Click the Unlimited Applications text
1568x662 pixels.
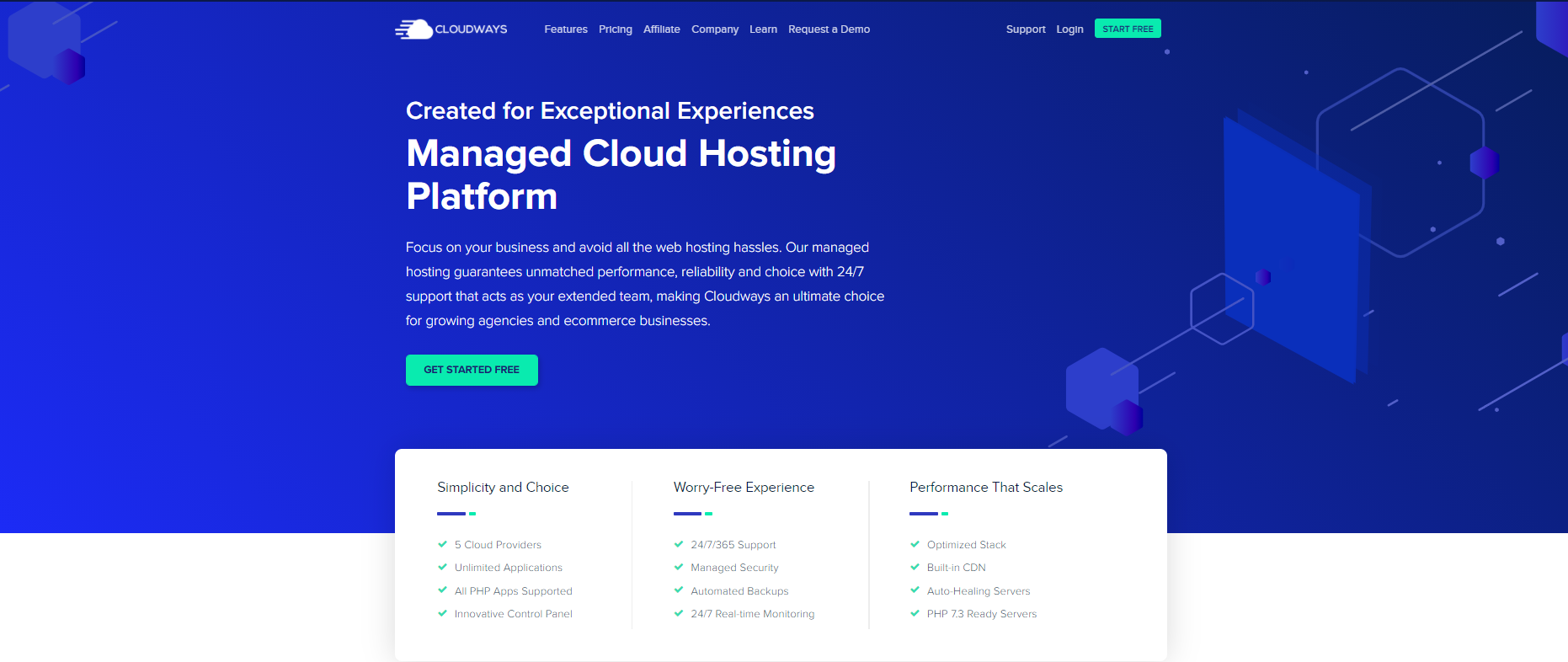[509, 568]
